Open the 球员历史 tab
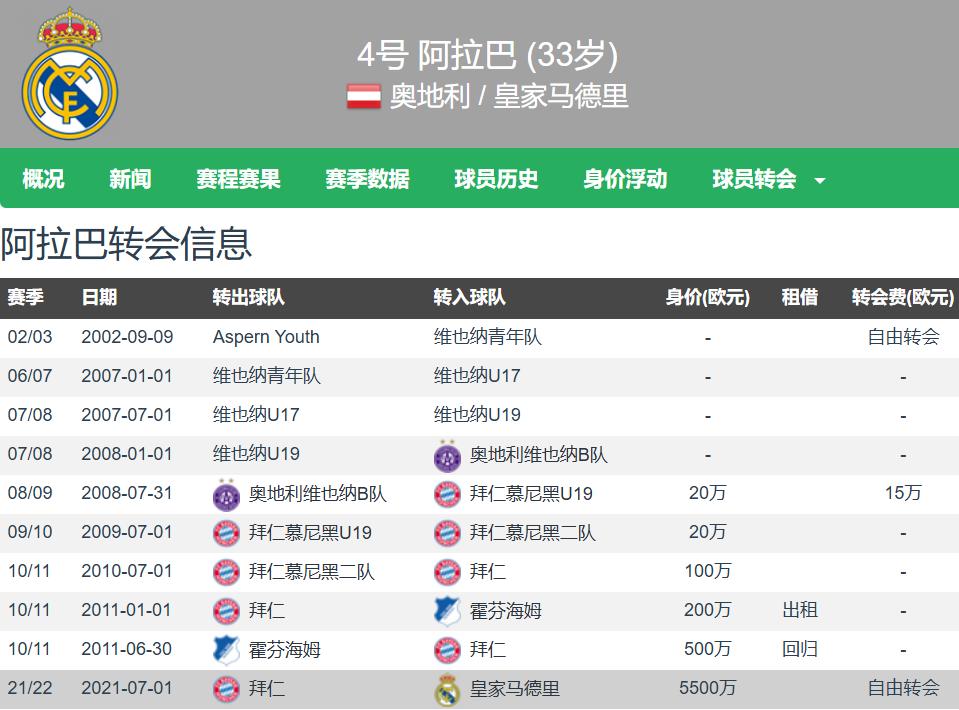Screen dimensions: 959x710 coord(496,179)
